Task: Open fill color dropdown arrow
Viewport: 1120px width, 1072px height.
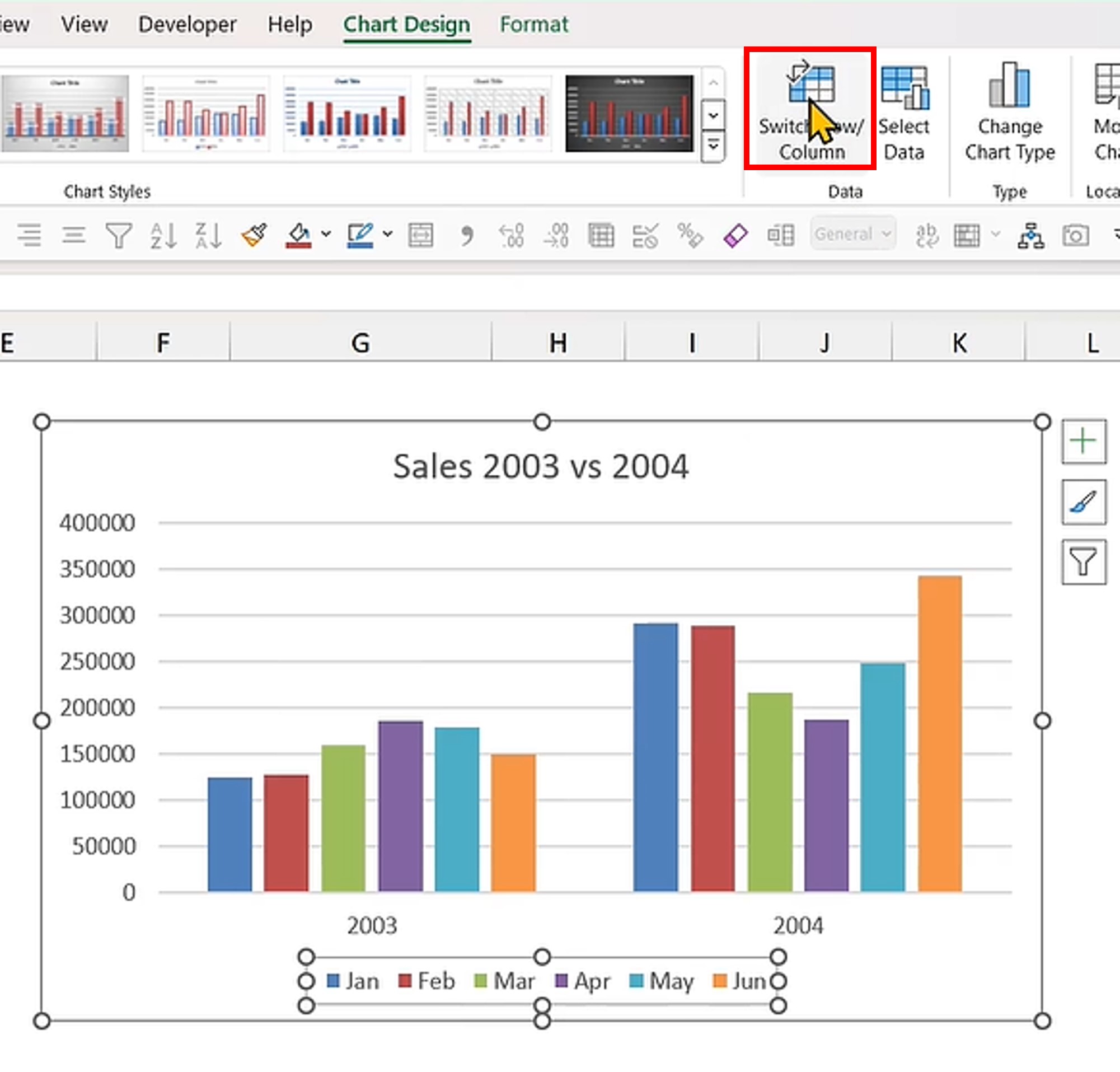Action: [x=326, y=234]
